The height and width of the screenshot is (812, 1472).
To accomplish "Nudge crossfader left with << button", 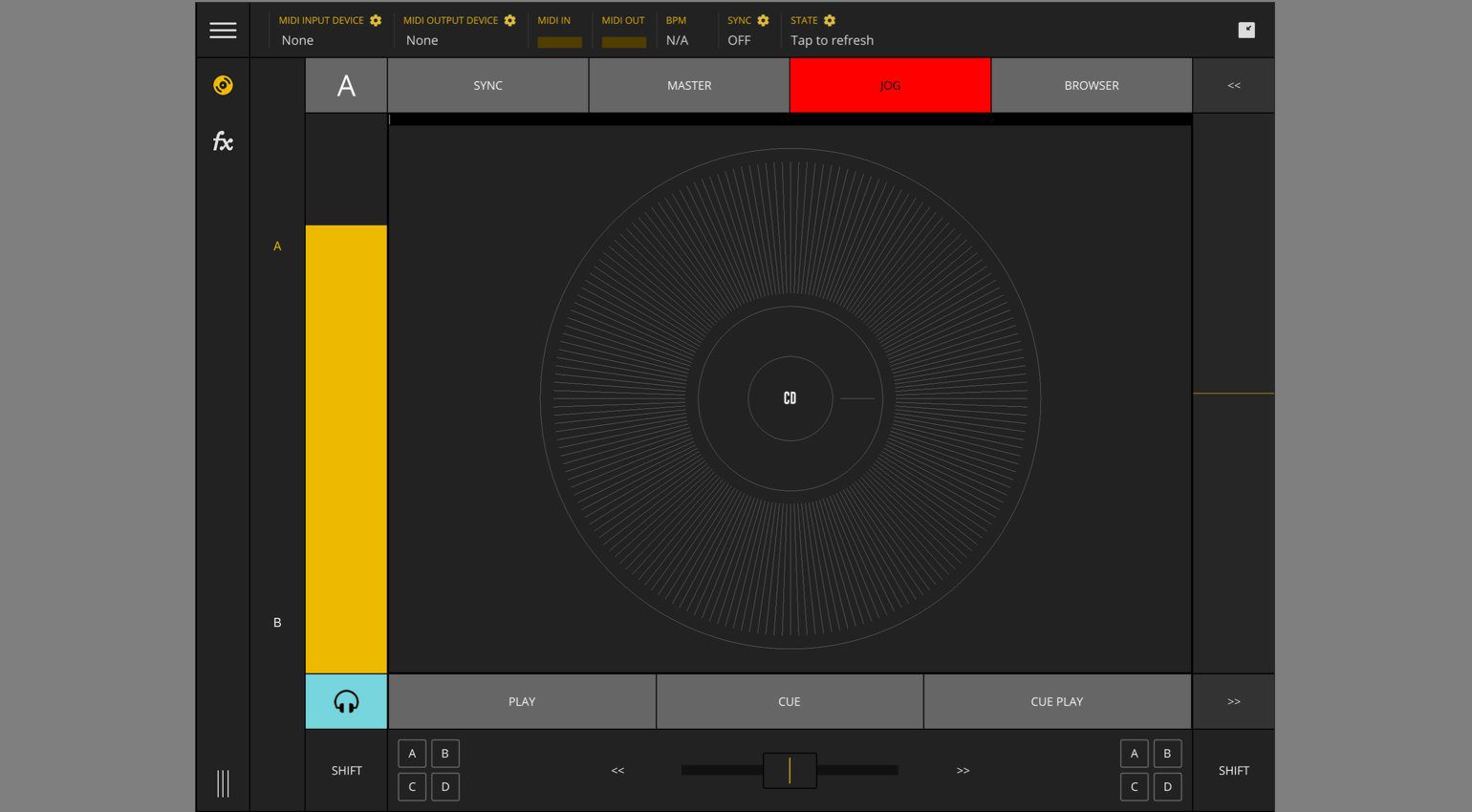I will [617, 770].
